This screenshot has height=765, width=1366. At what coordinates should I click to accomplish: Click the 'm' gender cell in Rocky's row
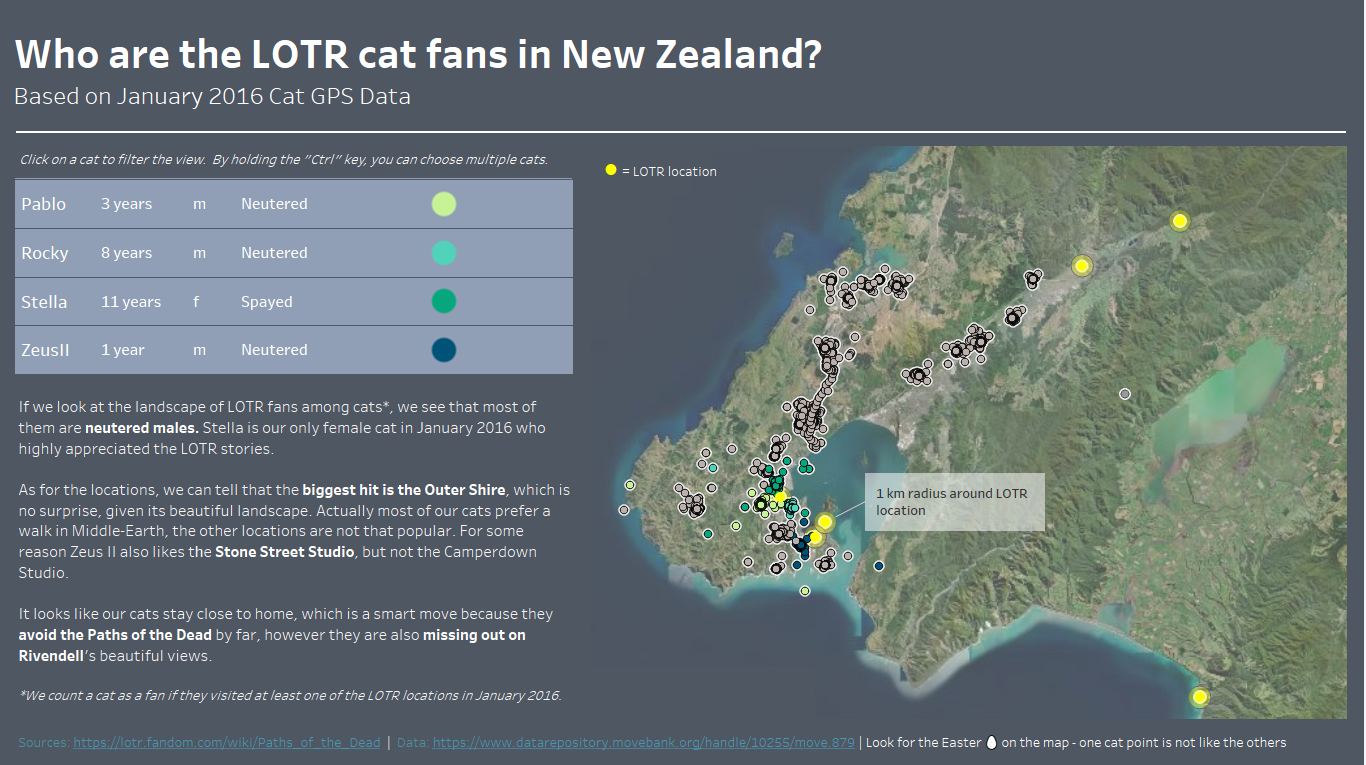tap(200, 253)
